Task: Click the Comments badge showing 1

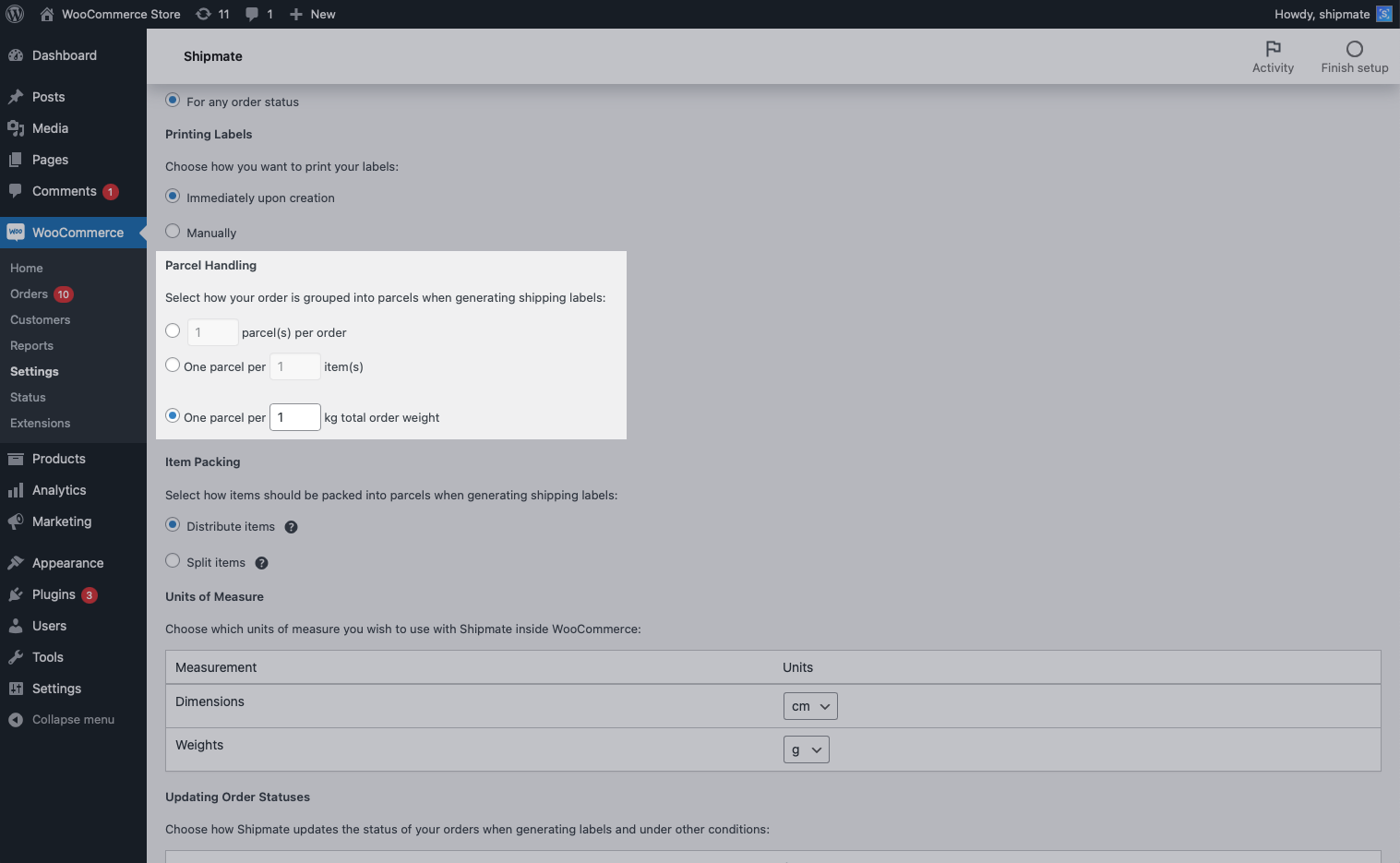Action: pos(111,192)
